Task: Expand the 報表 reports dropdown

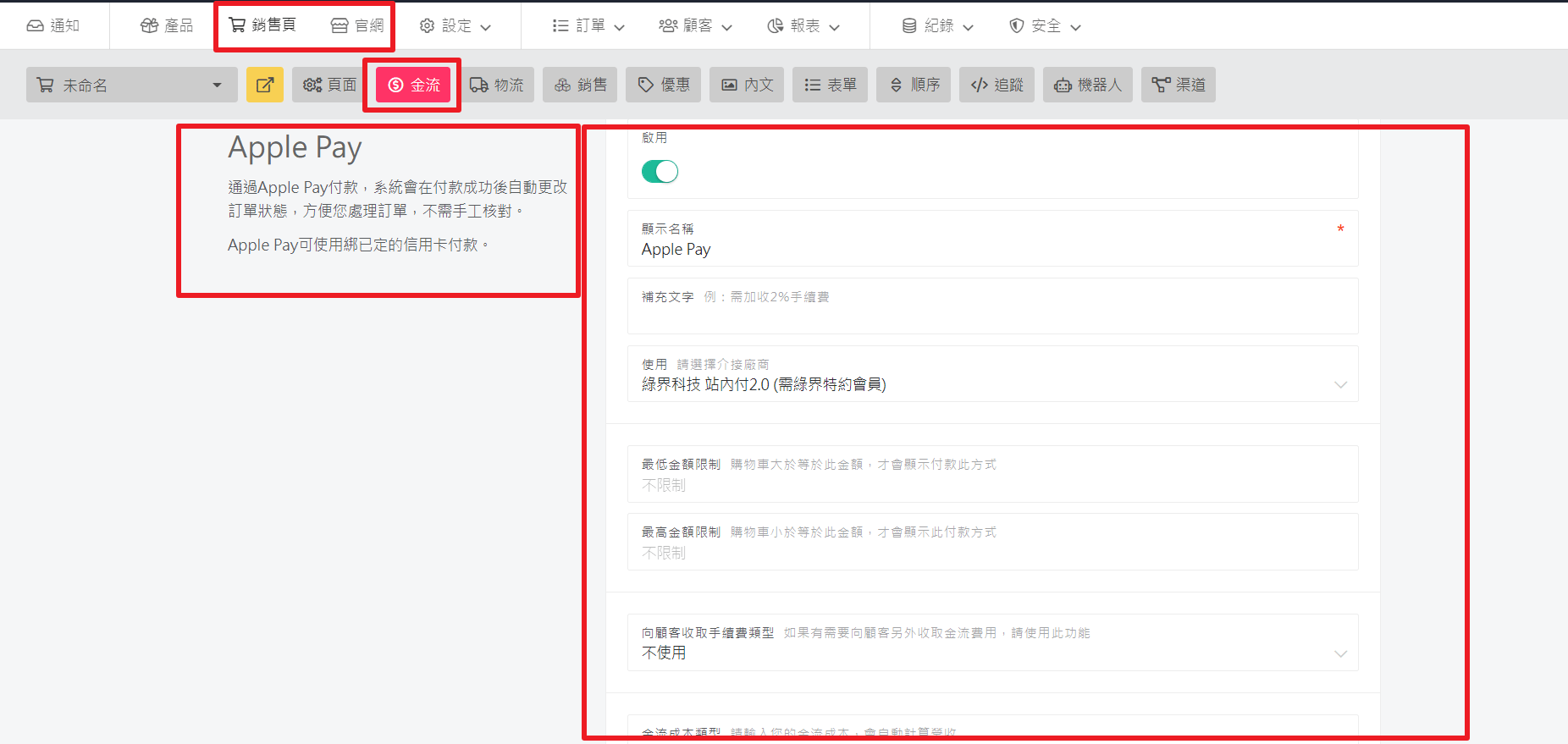Action: tap(803, 26)
